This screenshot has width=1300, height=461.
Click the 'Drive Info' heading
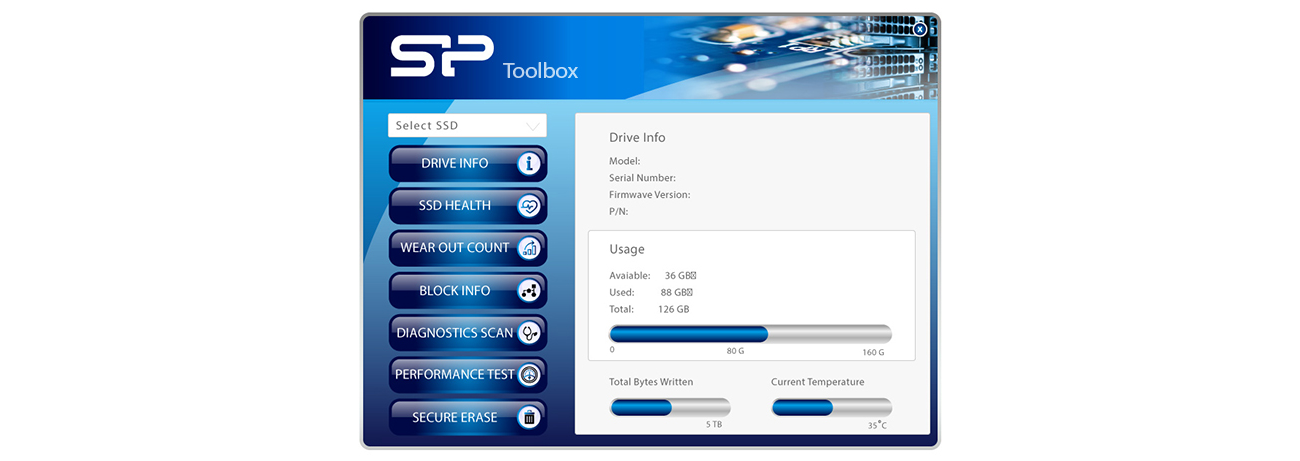(x=637, y=137)
